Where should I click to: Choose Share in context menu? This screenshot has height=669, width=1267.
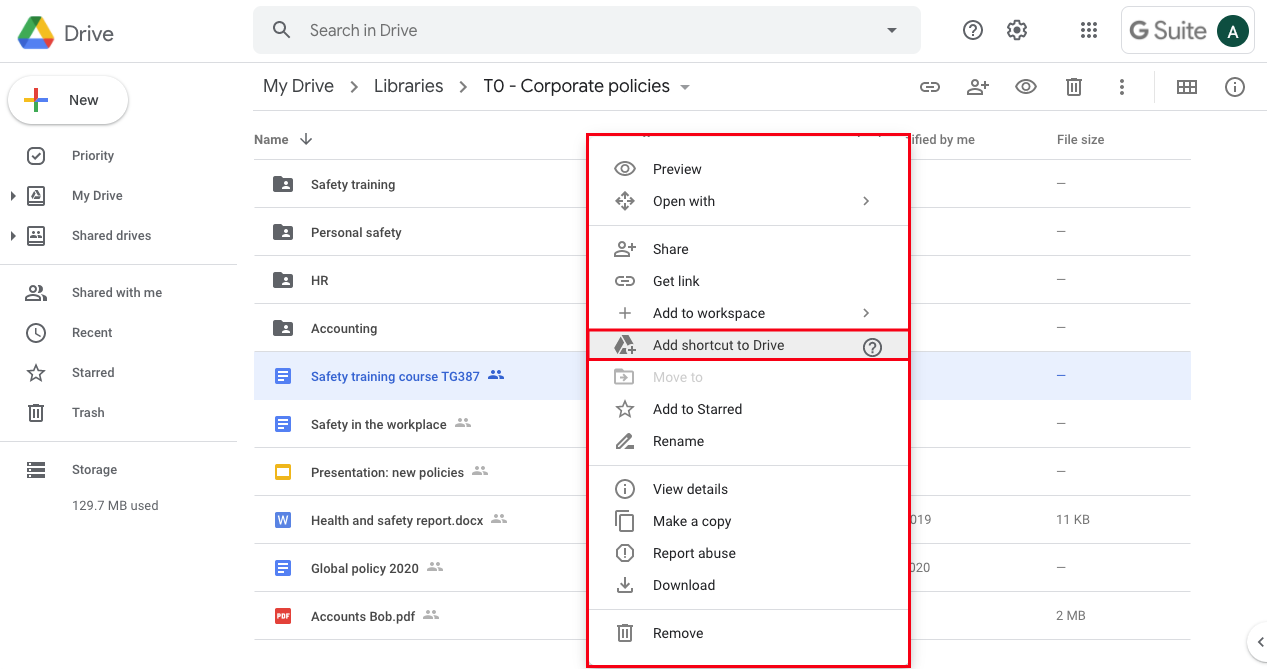click(x=748, y=249)
